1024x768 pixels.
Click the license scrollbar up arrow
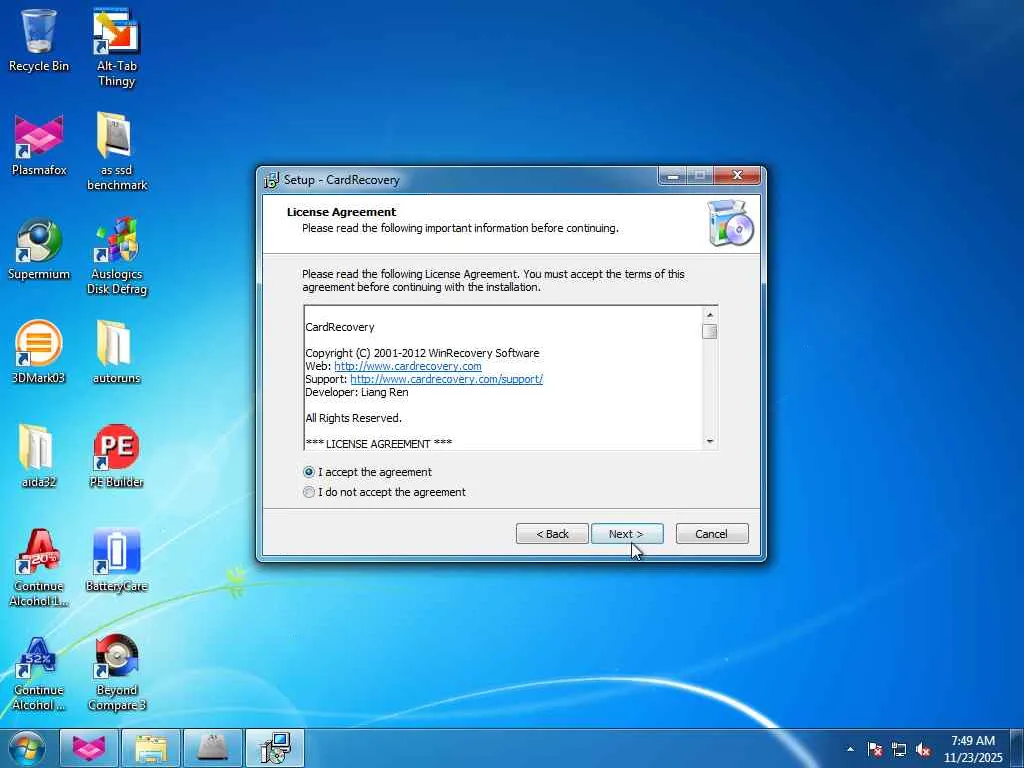[710, 315]
